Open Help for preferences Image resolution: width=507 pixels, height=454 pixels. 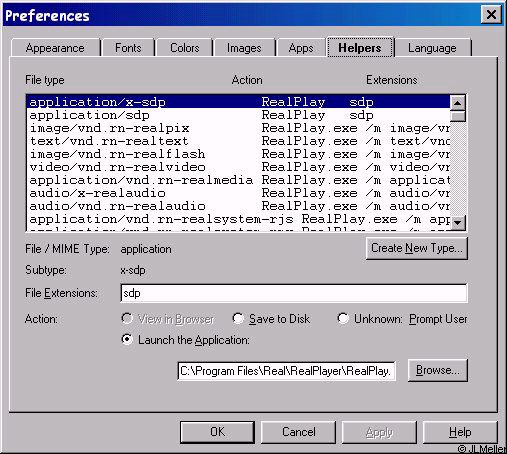(460, 432)
